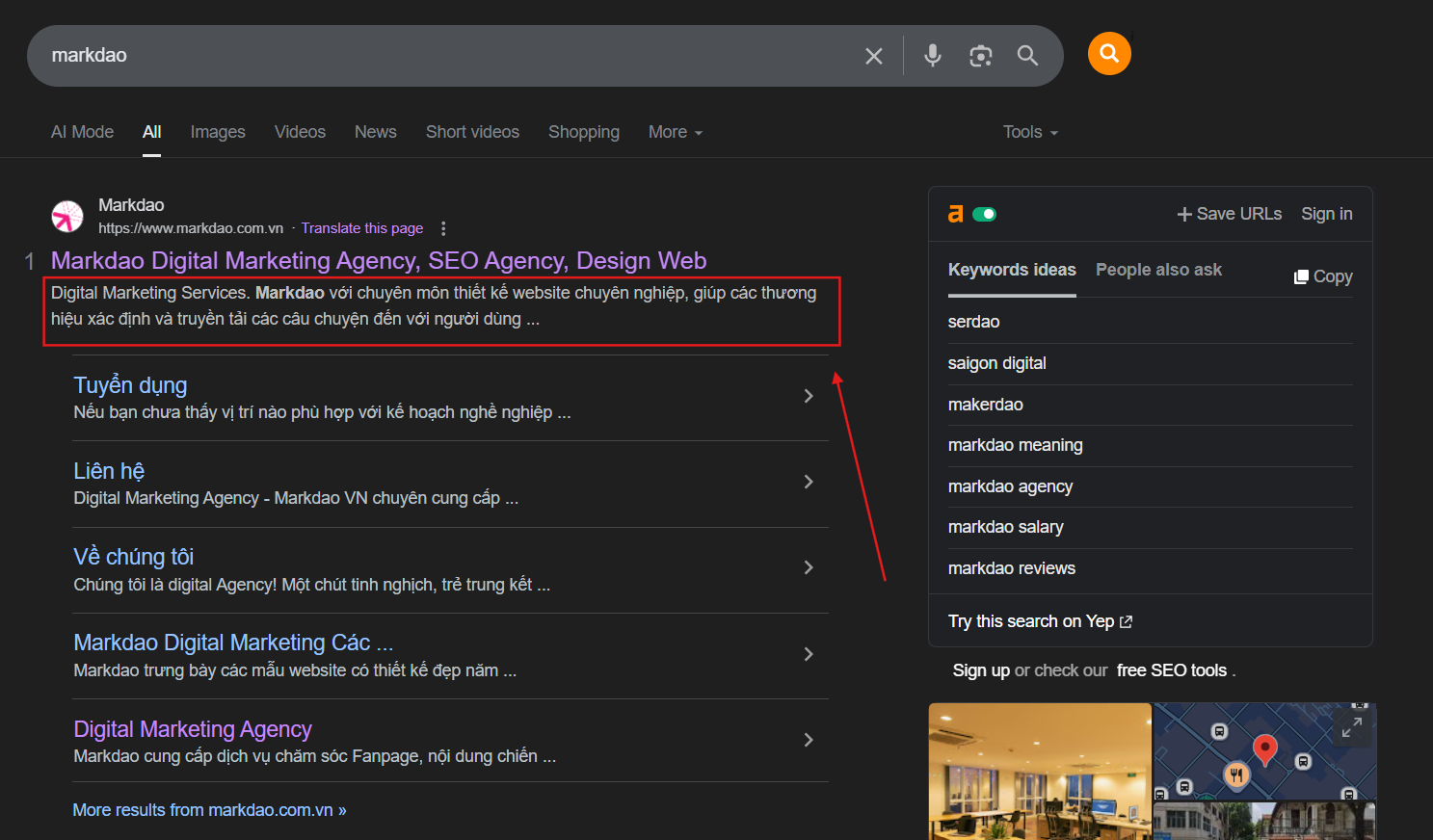Open Markdao Digital Marketing Agency result title
Viewport: 1433px width, 840px height.
pyautogui.click(x=379, y=261)
